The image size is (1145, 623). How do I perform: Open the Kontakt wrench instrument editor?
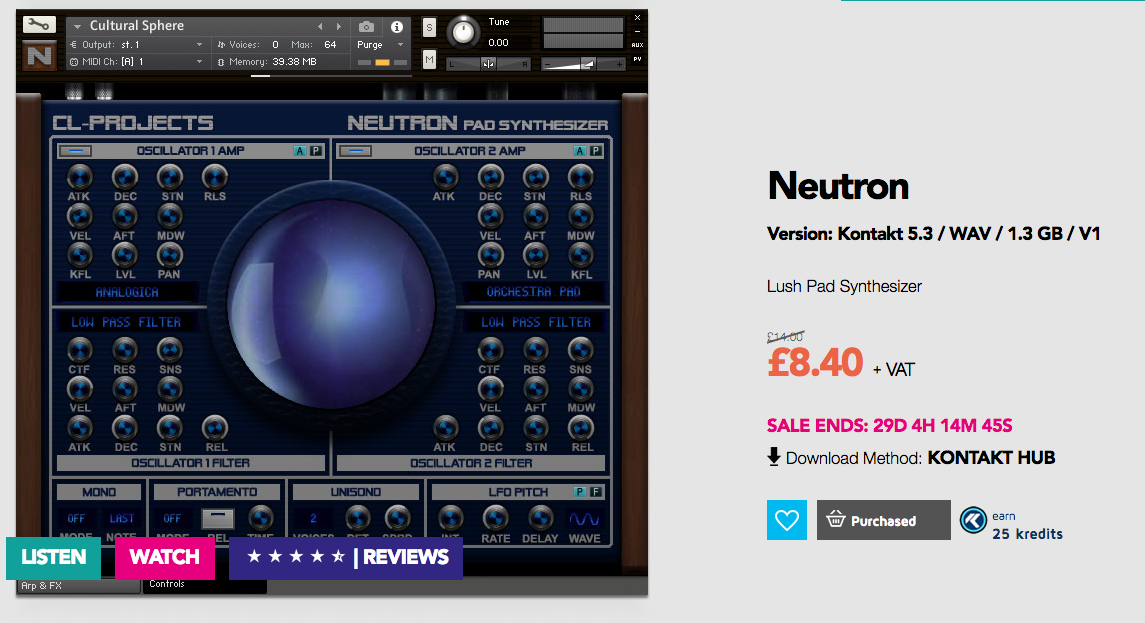pos(39,25)
